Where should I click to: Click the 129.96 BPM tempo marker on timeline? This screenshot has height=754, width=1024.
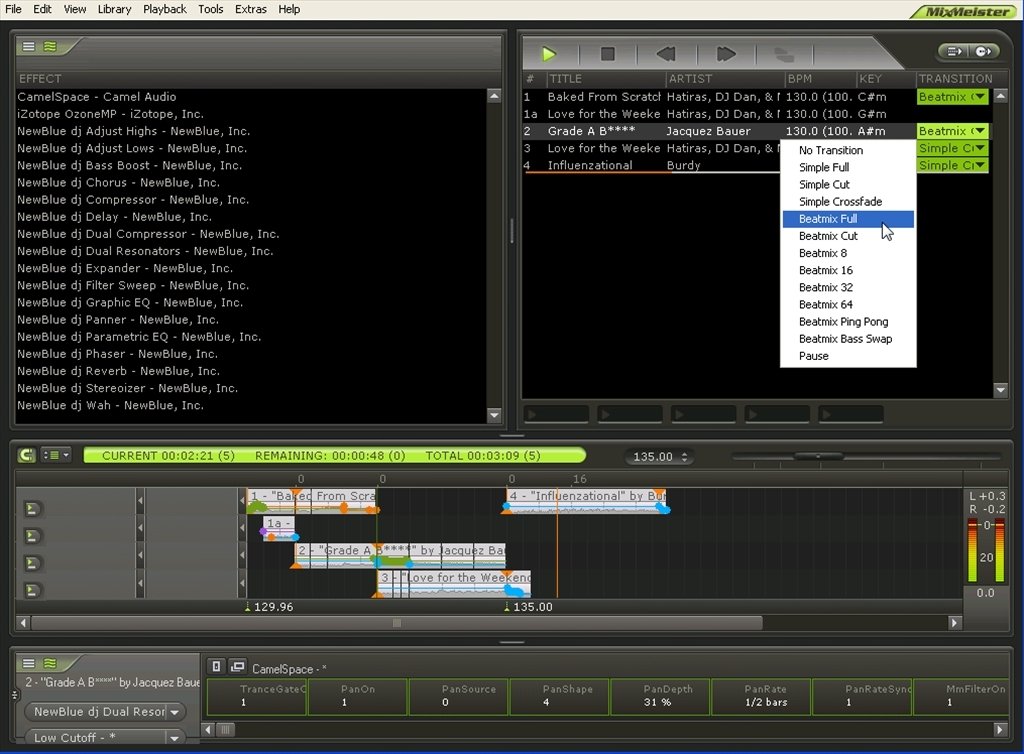click(270, 606)
